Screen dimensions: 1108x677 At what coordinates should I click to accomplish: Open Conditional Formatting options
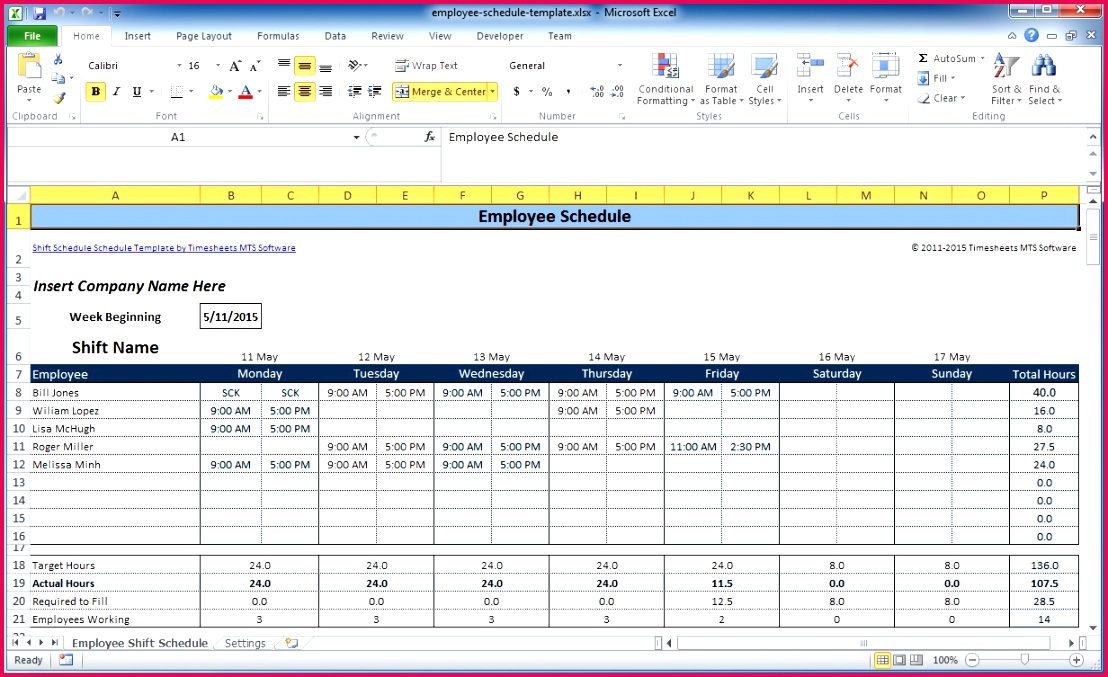[x=666, y=78]
